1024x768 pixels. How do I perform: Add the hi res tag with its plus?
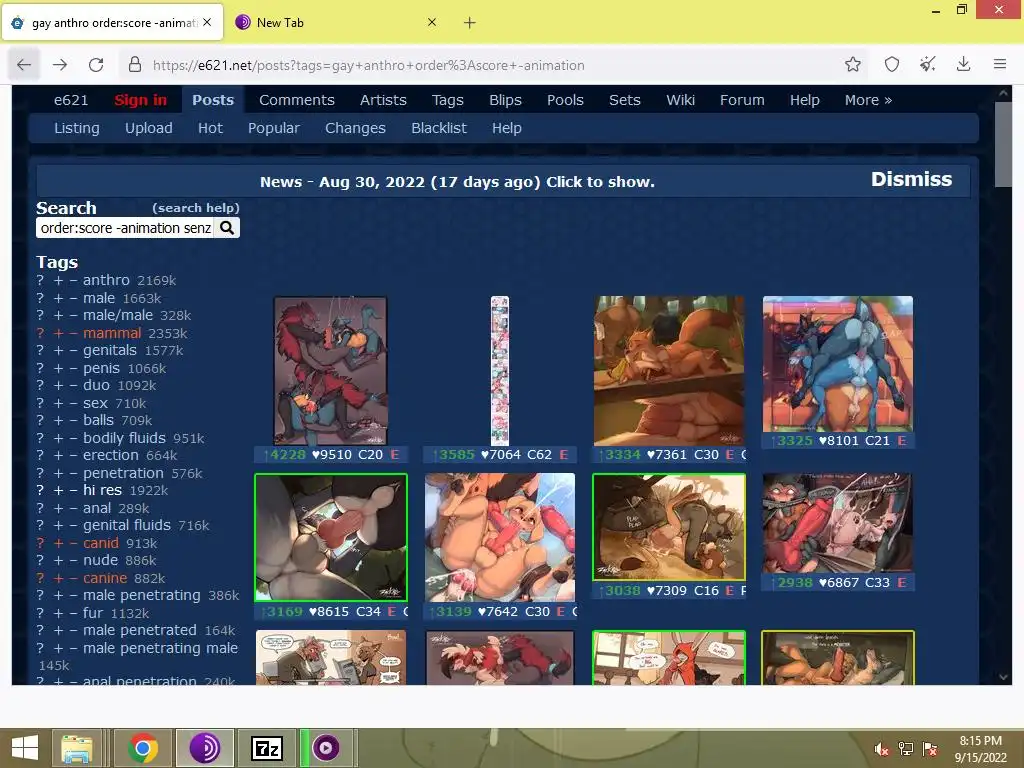pos(58,490)
